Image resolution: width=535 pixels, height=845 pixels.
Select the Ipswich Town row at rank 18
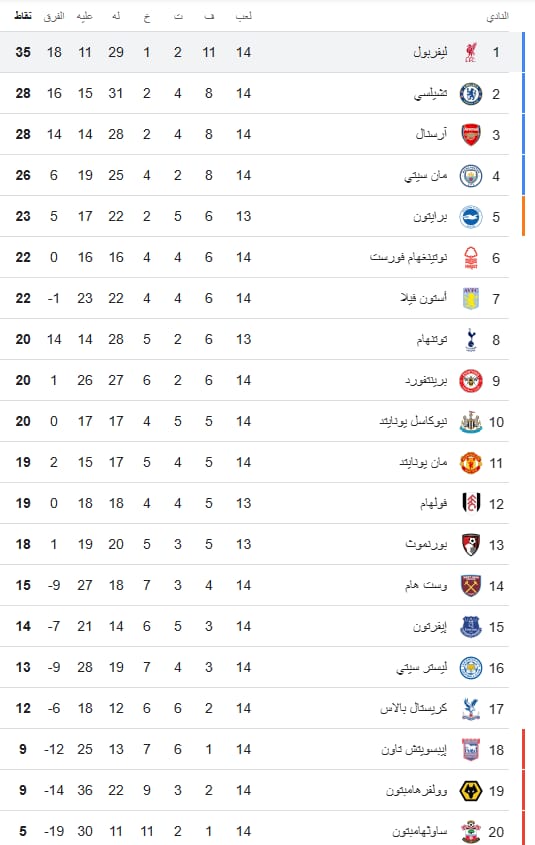coord(254,749)
